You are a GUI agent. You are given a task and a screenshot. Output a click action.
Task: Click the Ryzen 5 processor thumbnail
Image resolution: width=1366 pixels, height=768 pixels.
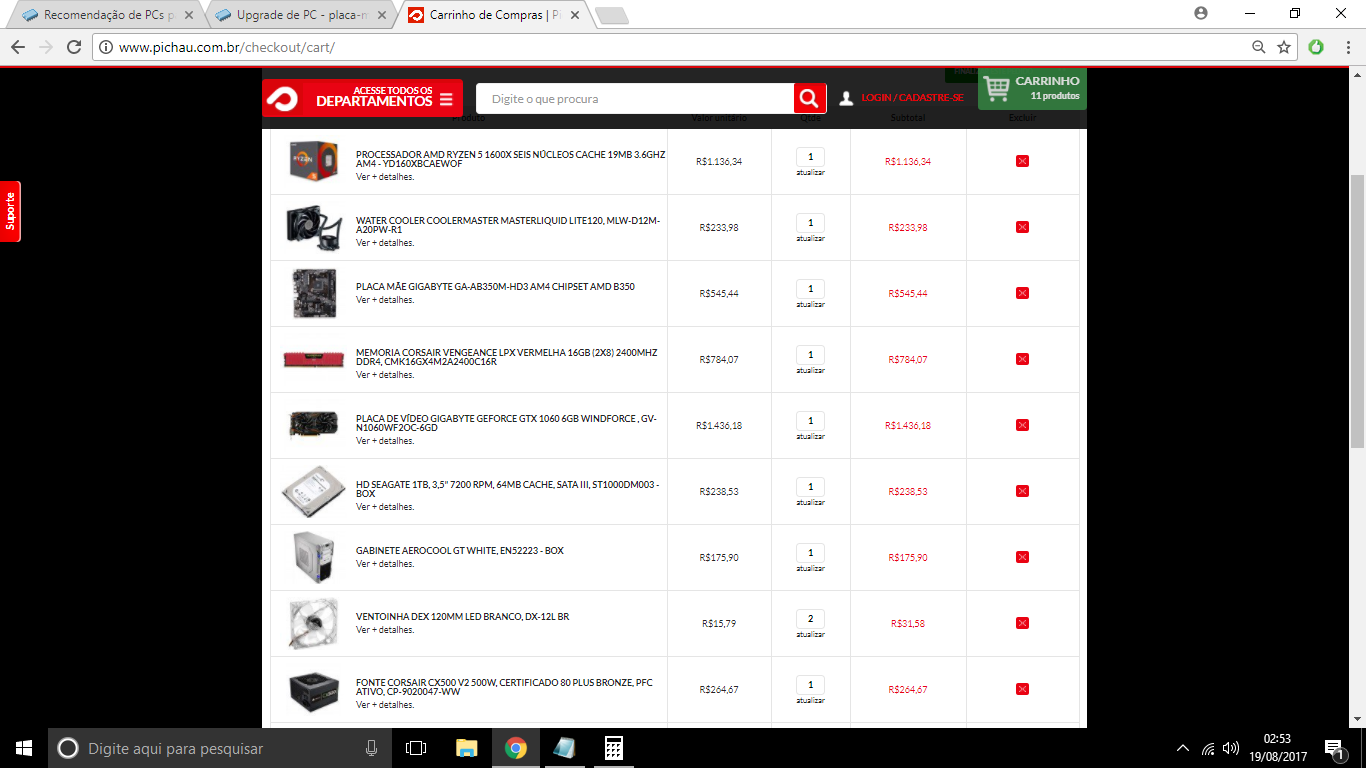point(313,161)
